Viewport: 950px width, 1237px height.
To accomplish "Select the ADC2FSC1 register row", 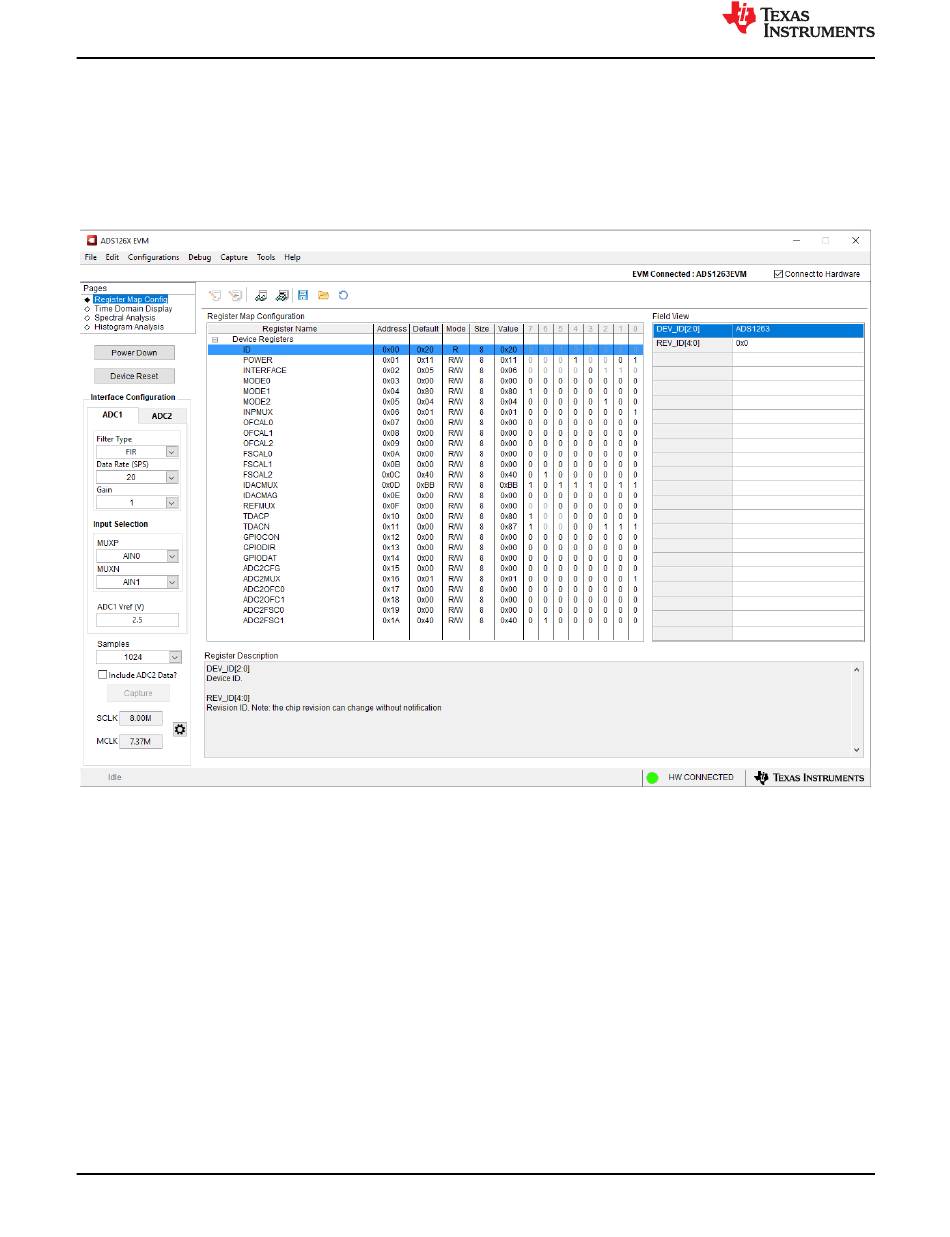I will tap(424, 620).
